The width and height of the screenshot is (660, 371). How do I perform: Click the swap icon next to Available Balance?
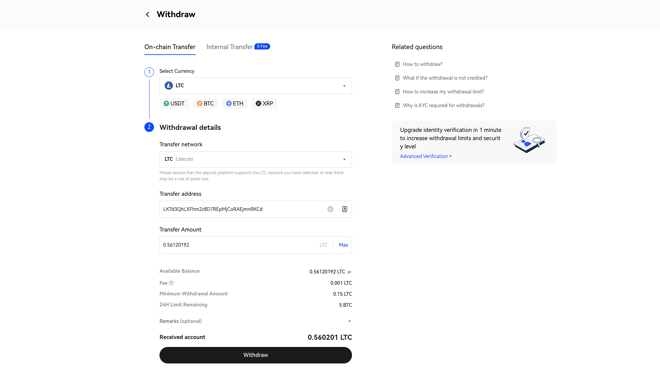(x=349, y=272)
